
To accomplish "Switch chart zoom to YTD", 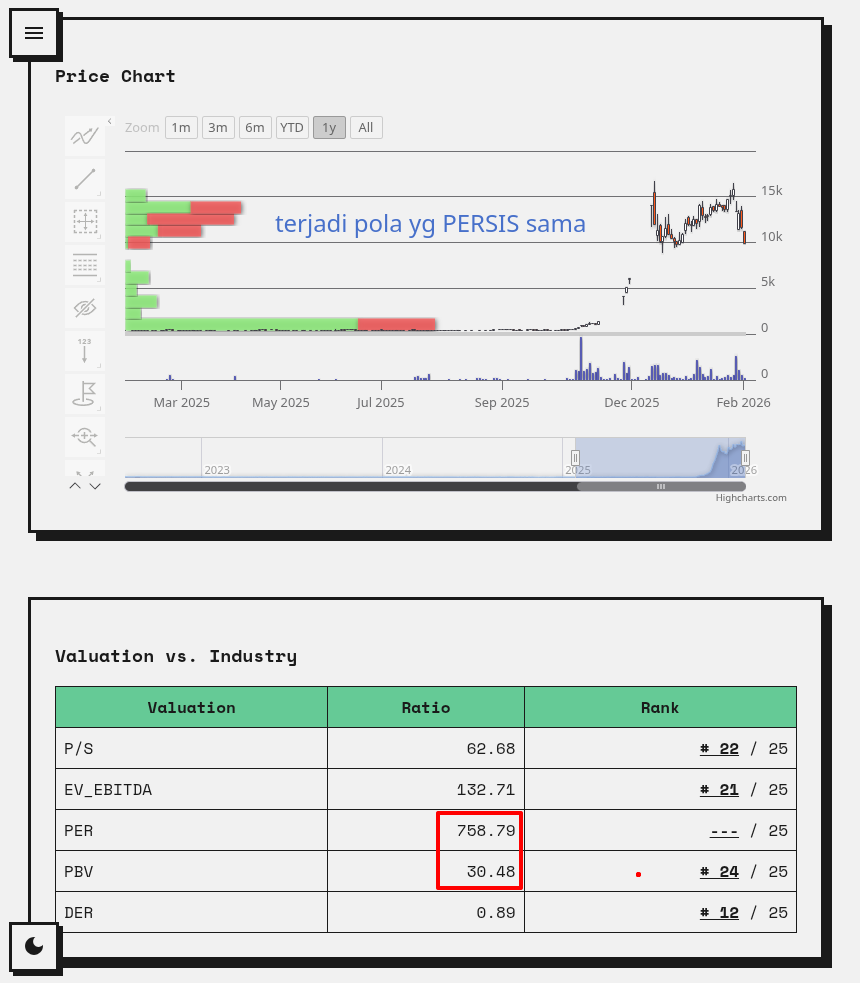I will click(x=292, y=127).
